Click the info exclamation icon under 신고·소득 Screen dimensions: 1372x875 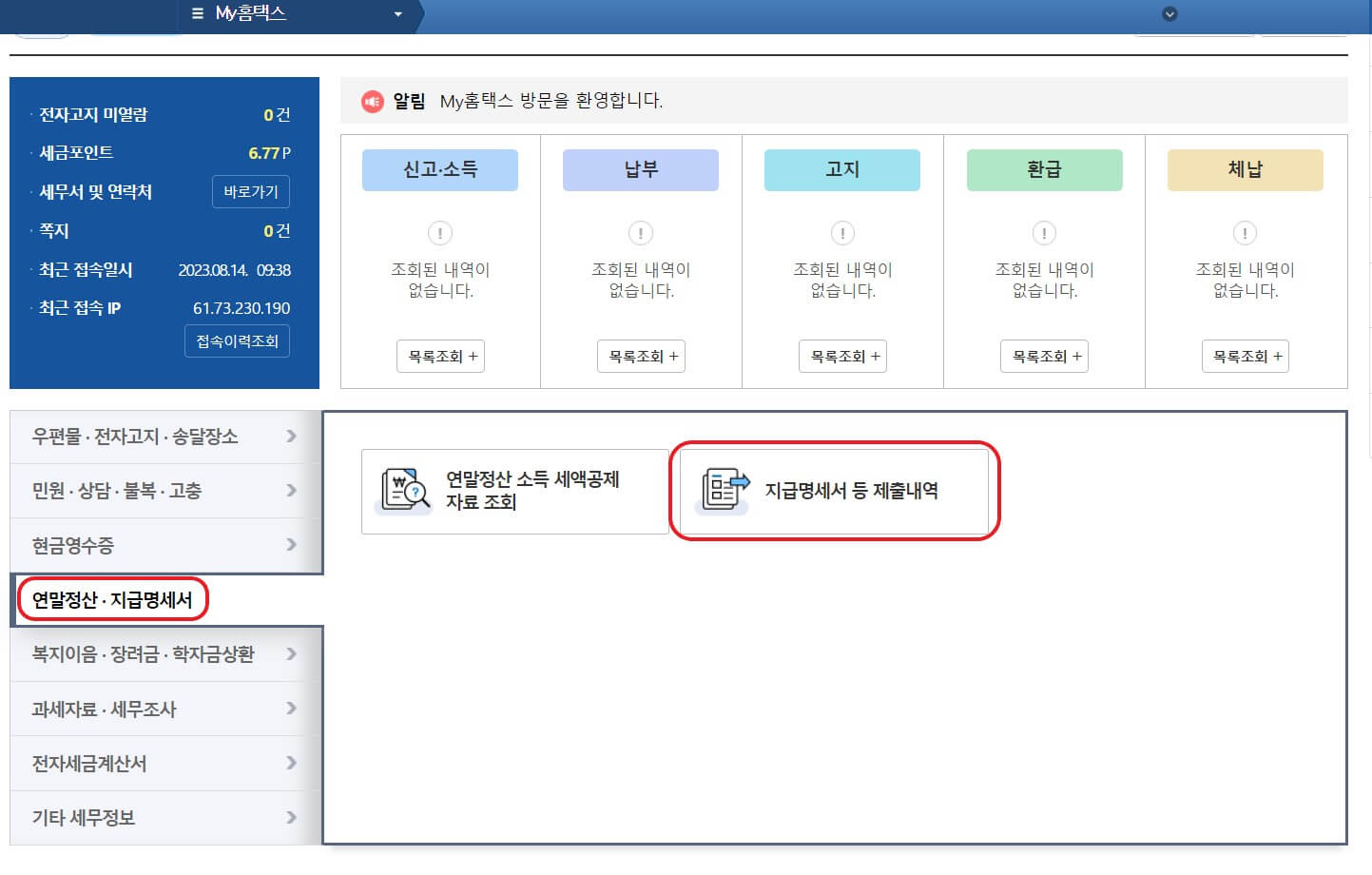point(440,233)
